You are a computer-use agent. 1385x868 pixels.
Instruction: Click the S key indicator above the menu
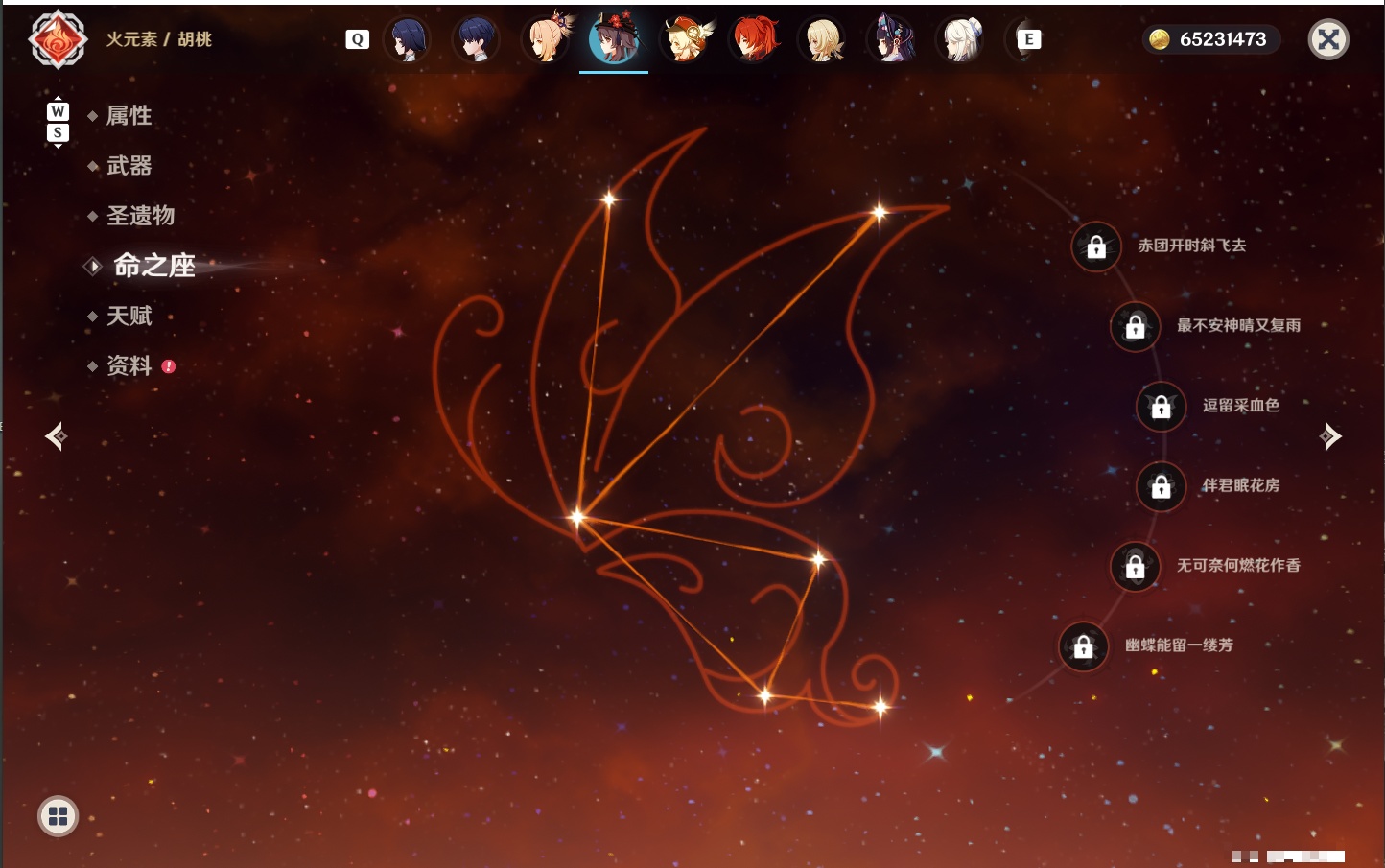[x=58, y=132]
